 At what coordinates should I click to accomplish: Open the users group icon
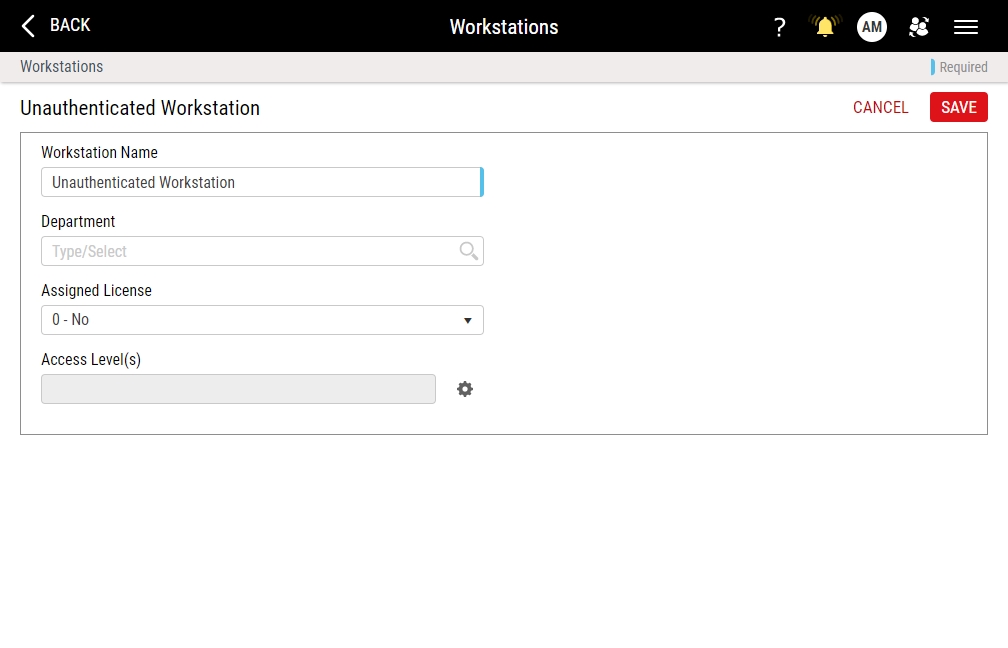click(919, 27)
